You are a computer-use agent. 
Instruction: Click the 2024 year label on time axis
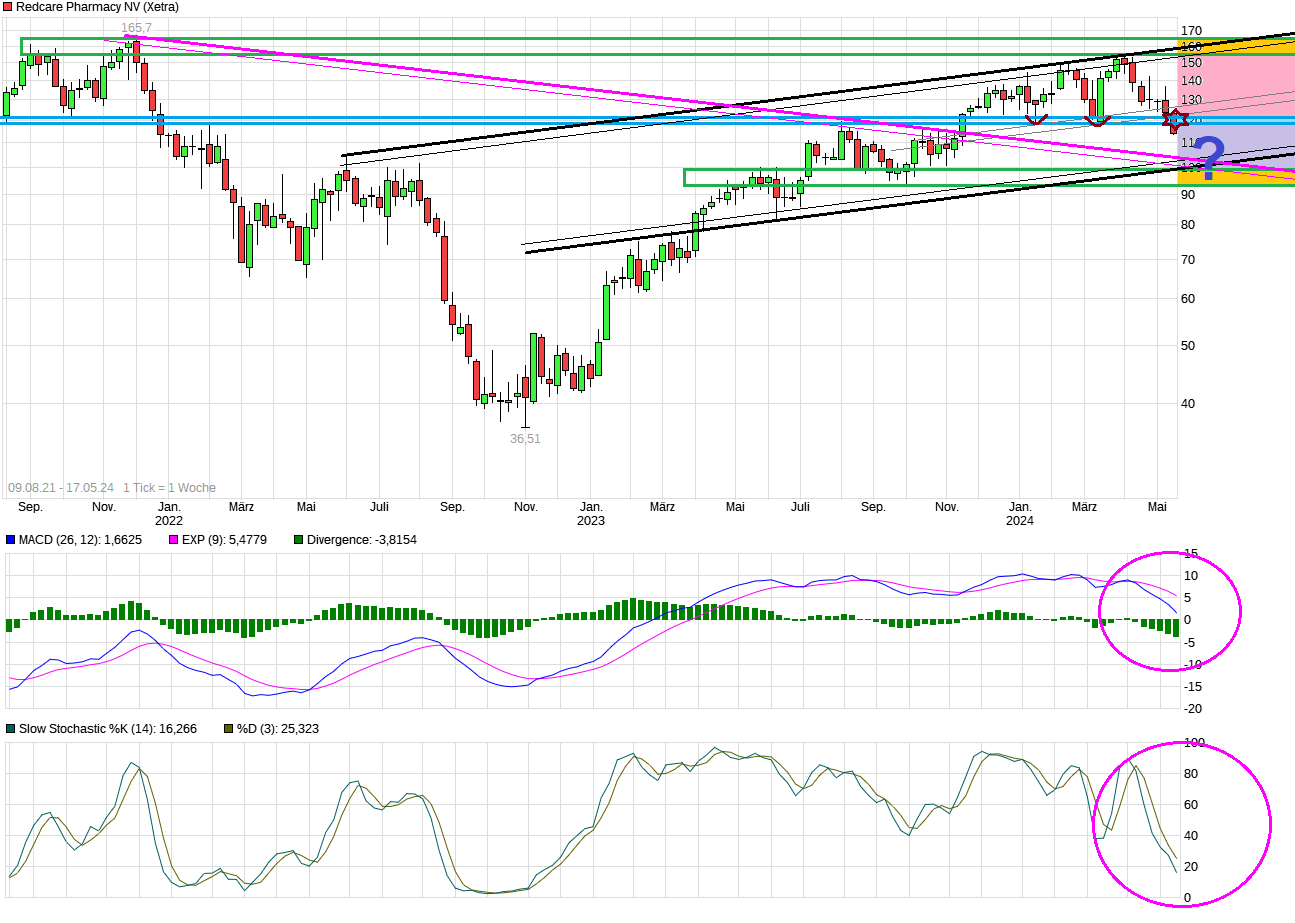1019,521
